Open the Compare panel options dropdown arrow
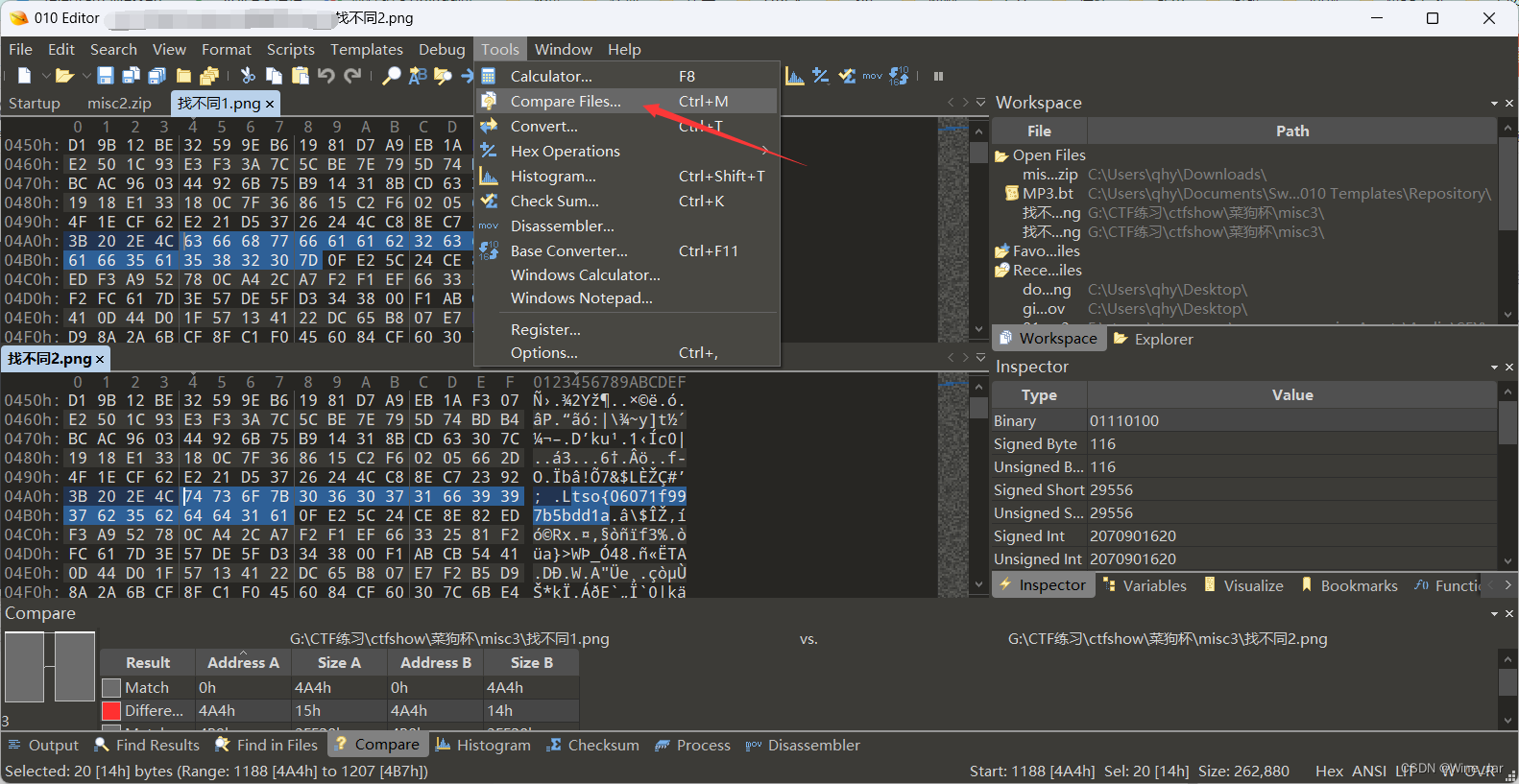The height and width of the screenshot is (784, 1519). click(1494, 613)
